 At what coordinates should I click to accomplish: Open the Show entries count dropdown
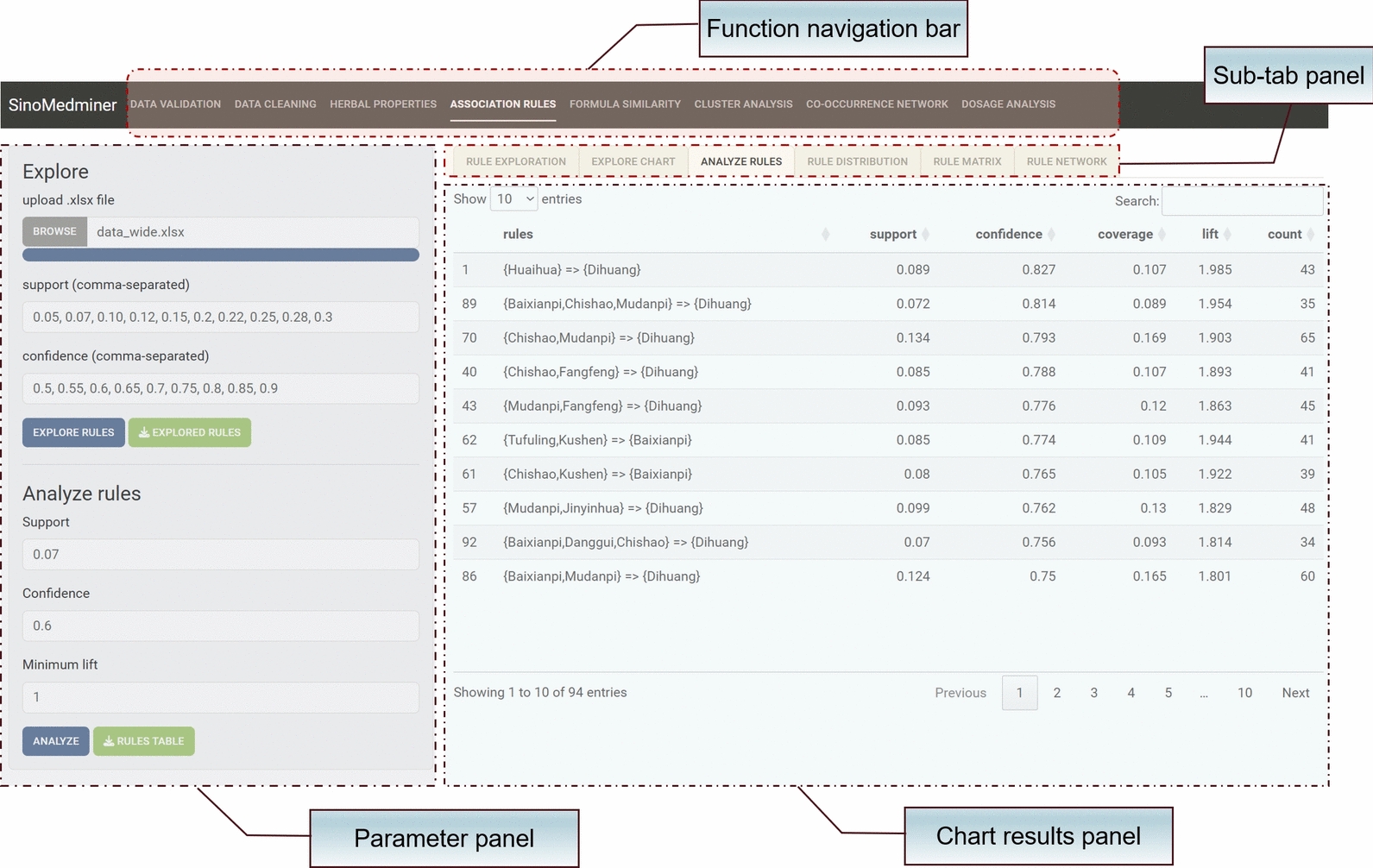click(513, 199)
